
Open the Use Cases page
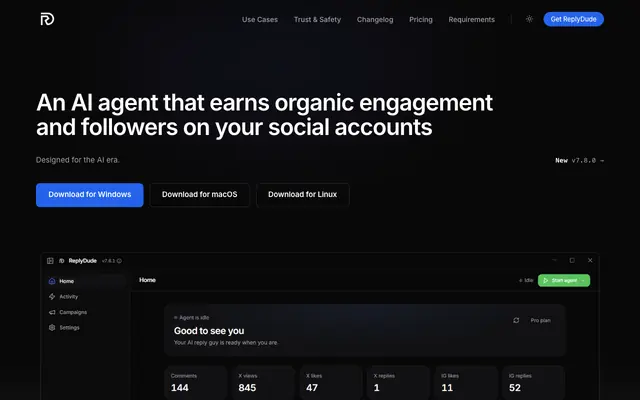tap(260, 20)
